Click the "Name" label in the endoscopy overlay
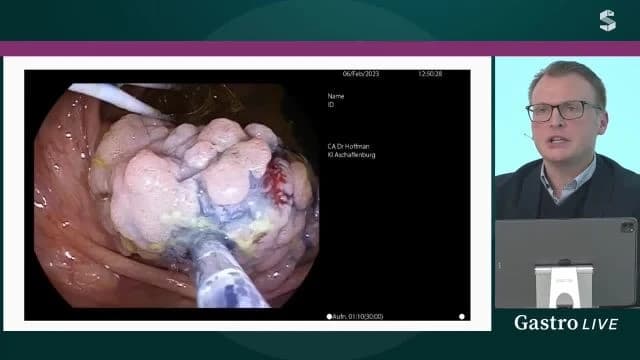Viewport: 640px width, 360px height. (x=336, y=96)
